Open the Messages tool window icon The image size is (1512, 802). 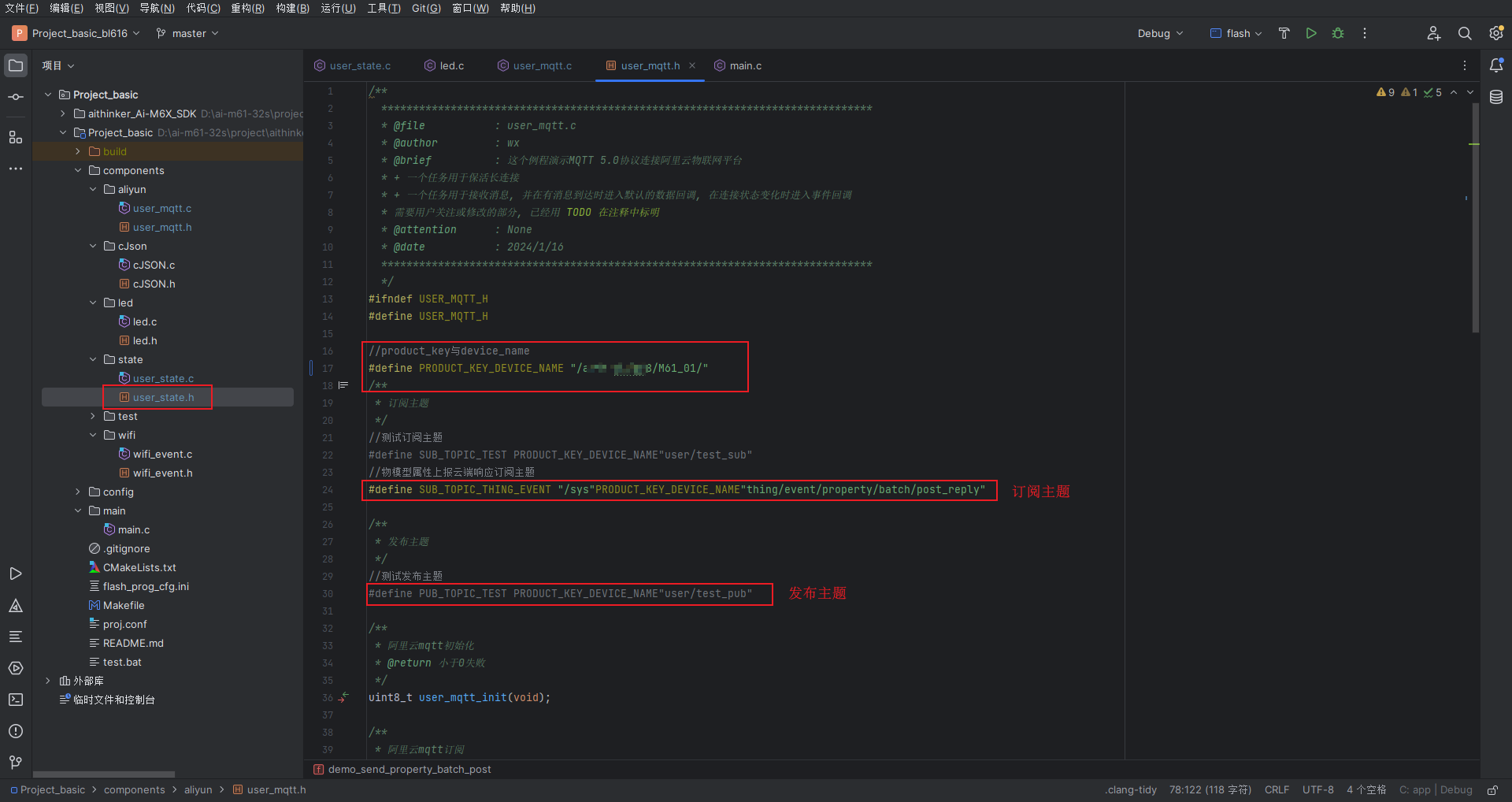click(16, 637)
